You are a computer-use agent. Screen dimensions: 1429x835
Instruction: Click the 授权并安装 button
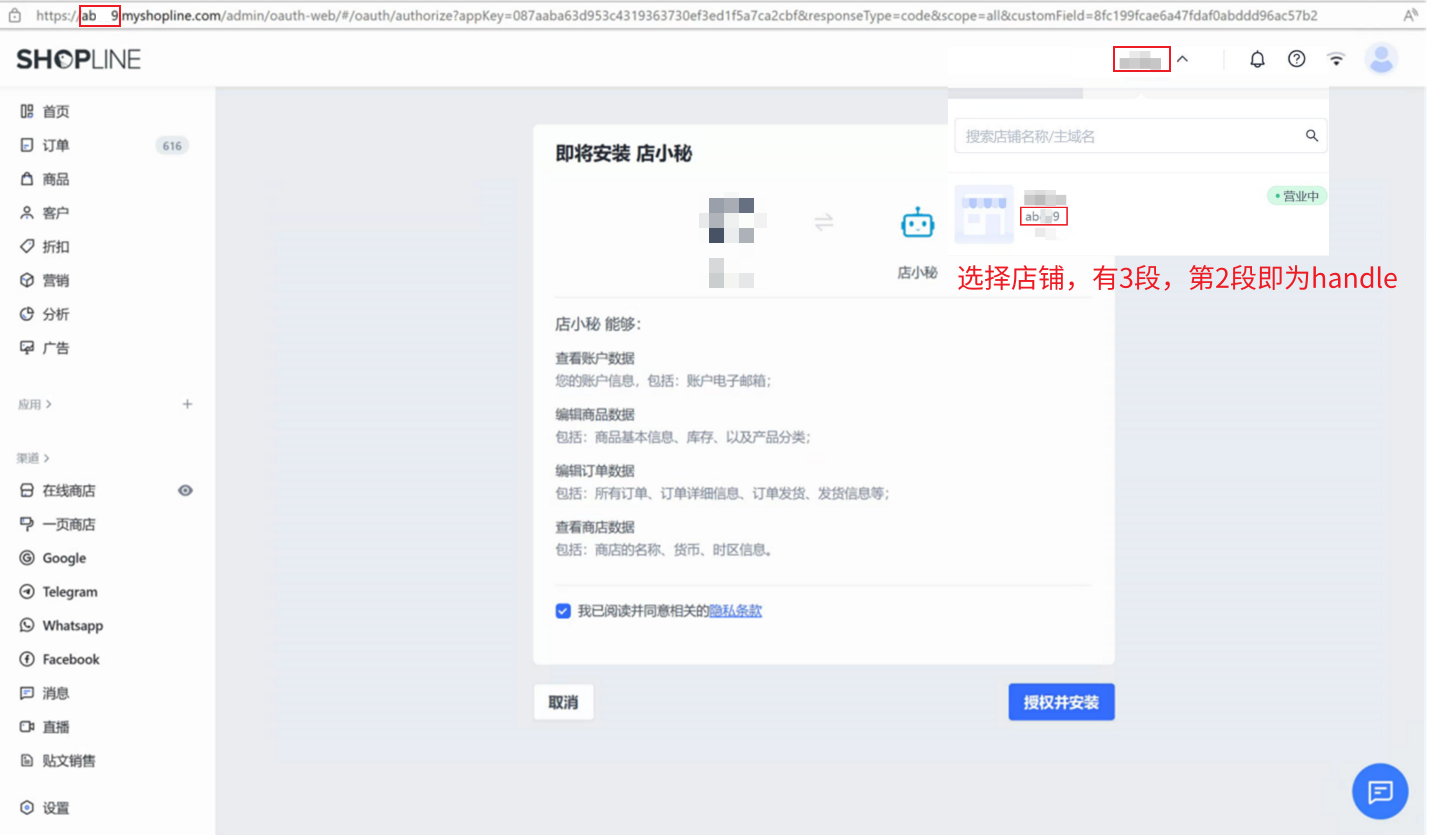click(1061, 703)
